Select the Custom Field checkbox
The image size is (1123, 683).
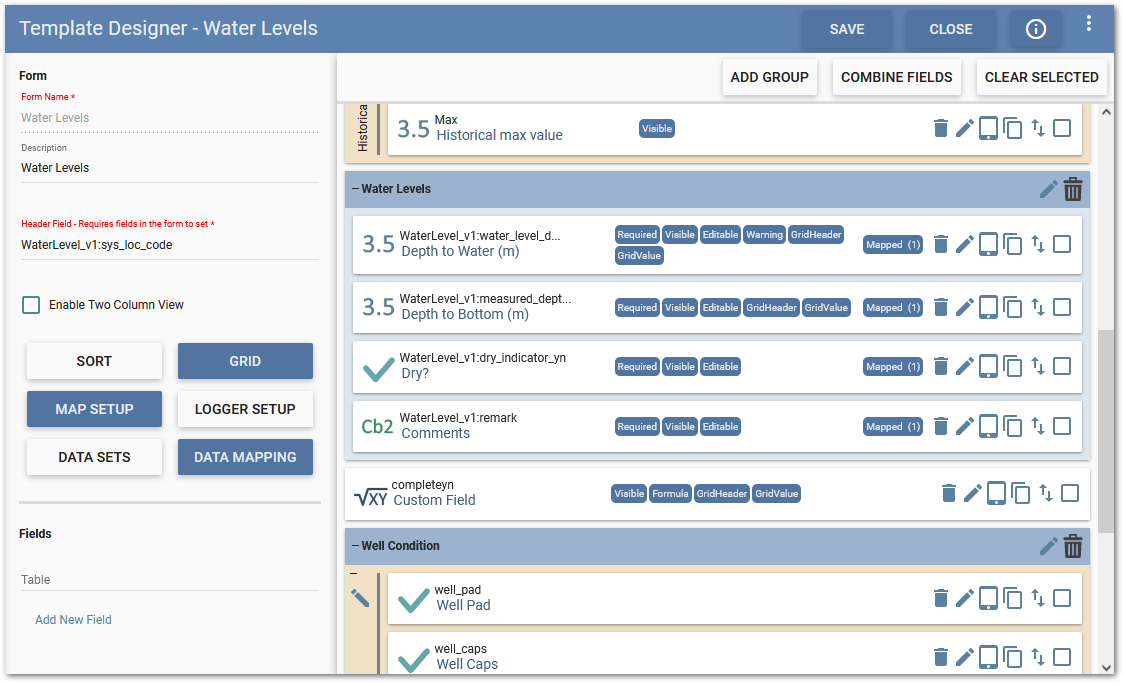(x=1070, y=493)
